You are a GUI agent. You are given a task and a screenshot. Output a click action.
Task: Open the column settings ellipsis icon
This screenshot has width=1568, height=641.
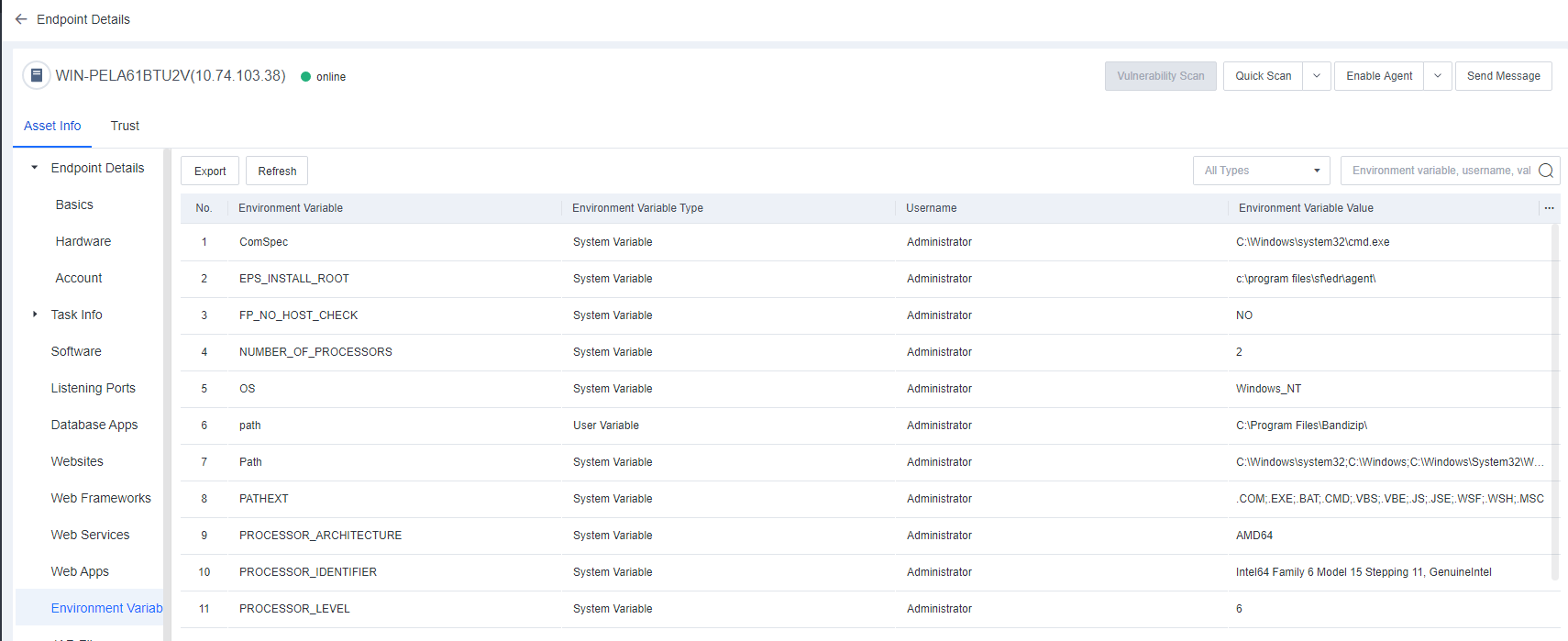[x=1549, y=208]
